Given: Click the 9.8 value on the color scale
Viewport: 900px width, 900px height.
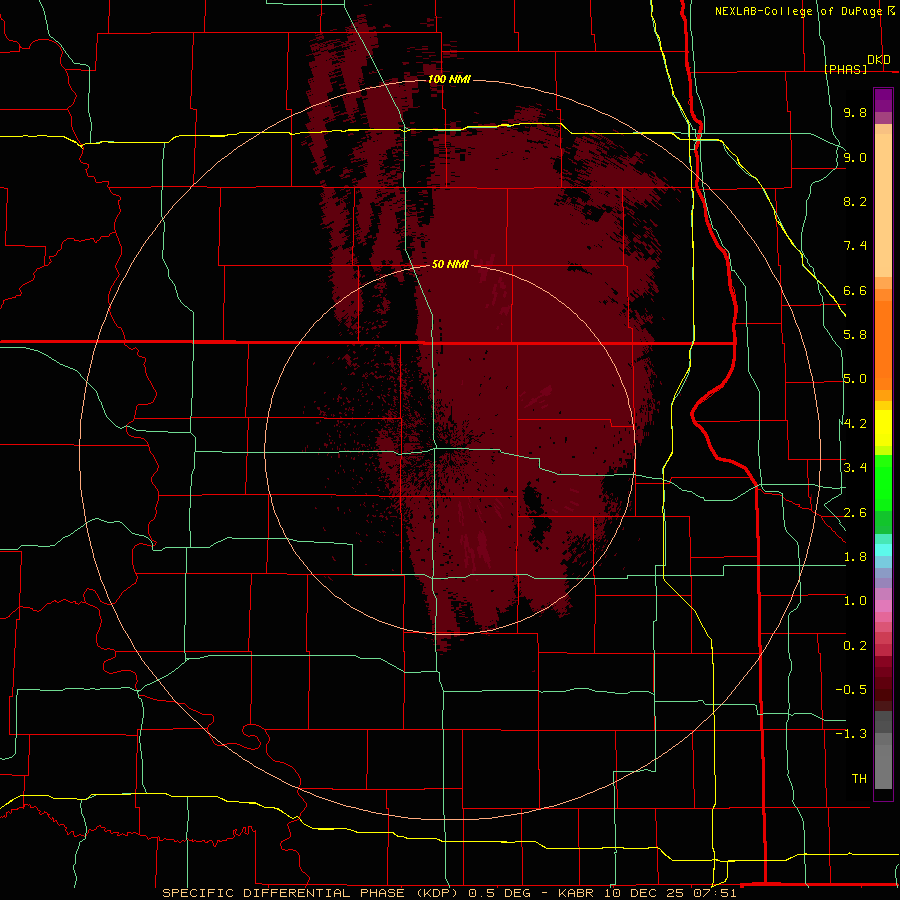Looking at the screenshot, I should pyautogui.click(x=855, y=112).
